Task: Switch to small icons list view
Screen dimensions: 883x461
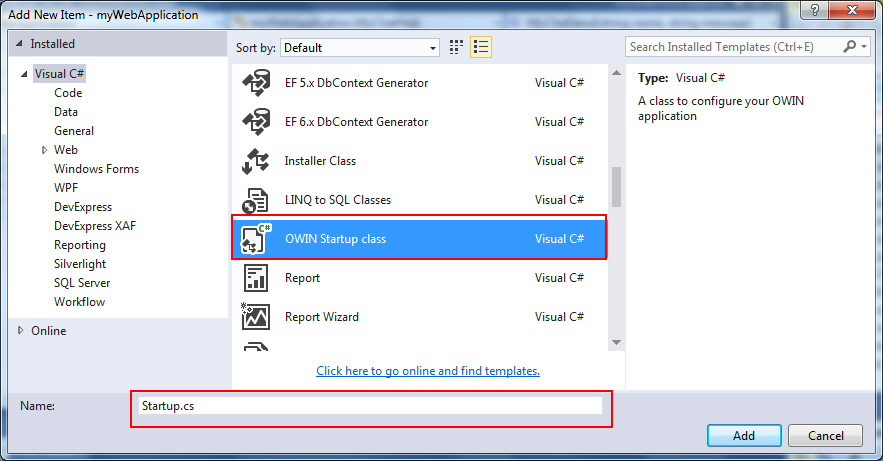Action: point(481,47)
